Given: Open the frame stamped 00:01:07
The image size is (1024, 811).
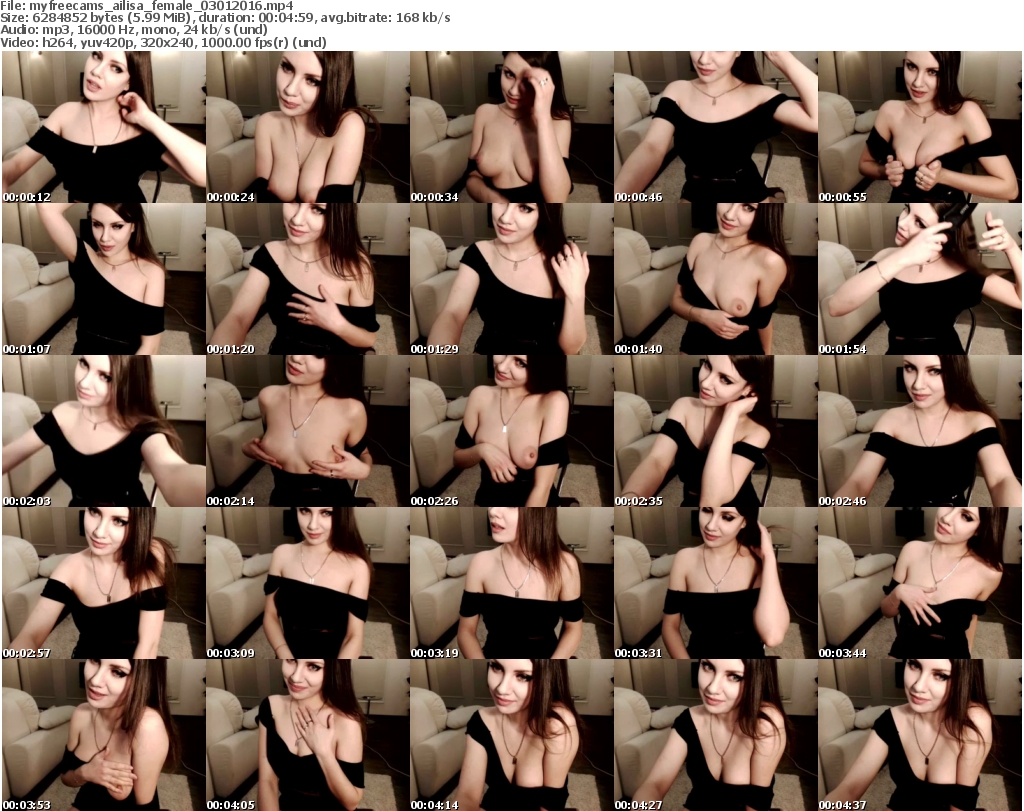Looking at the screenshot, I should 104,279.
